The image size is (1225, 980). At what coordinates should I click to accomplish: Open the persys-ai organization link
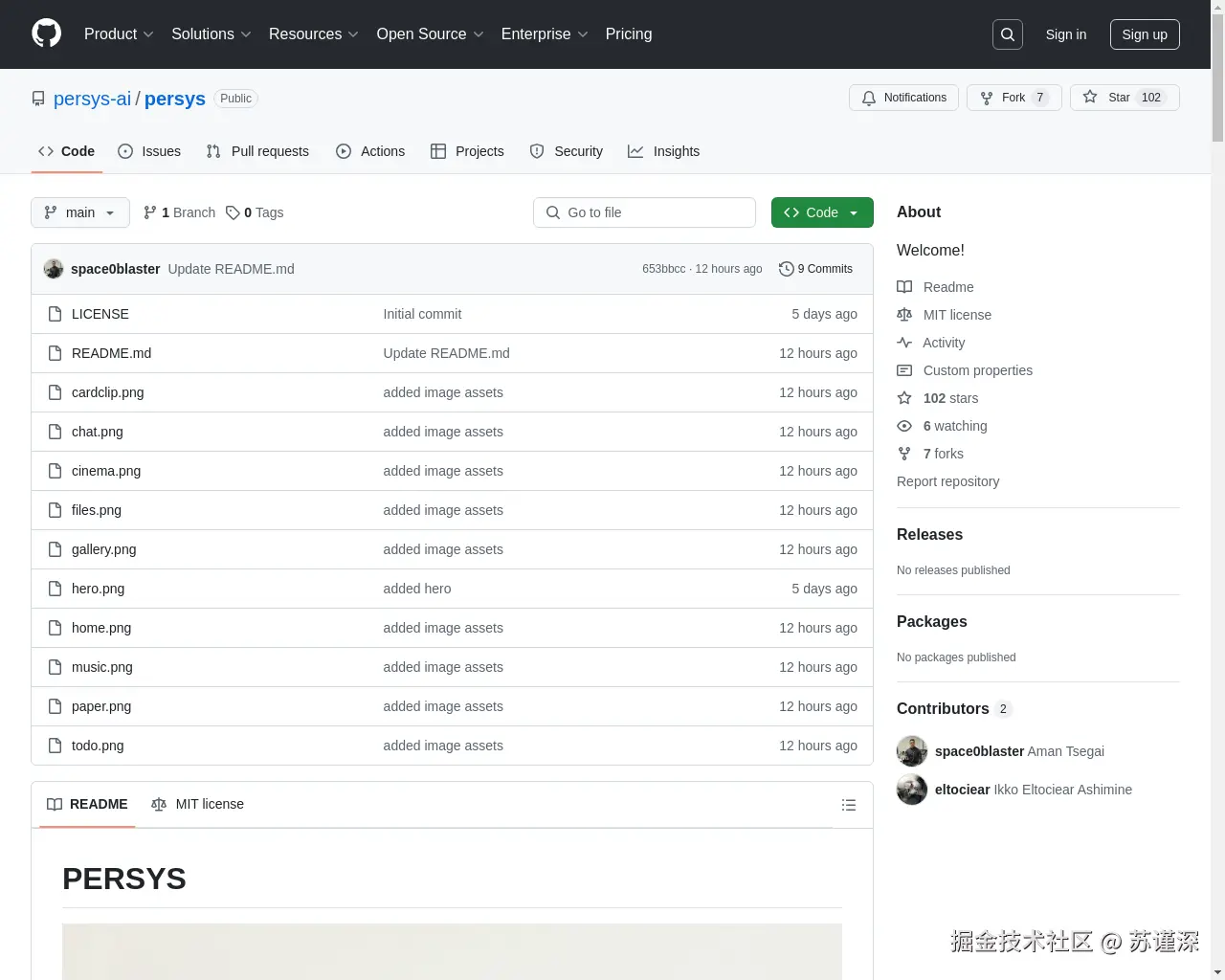[92, 99]
